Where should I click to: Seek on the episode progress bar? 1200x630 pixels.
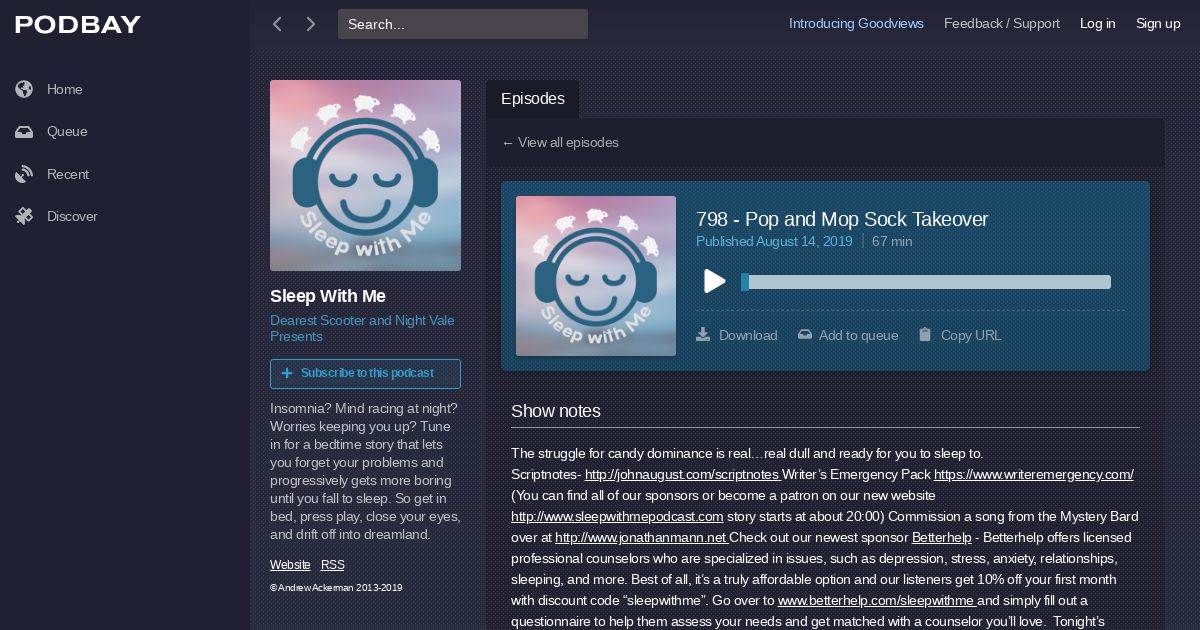[x=926, y=282]
